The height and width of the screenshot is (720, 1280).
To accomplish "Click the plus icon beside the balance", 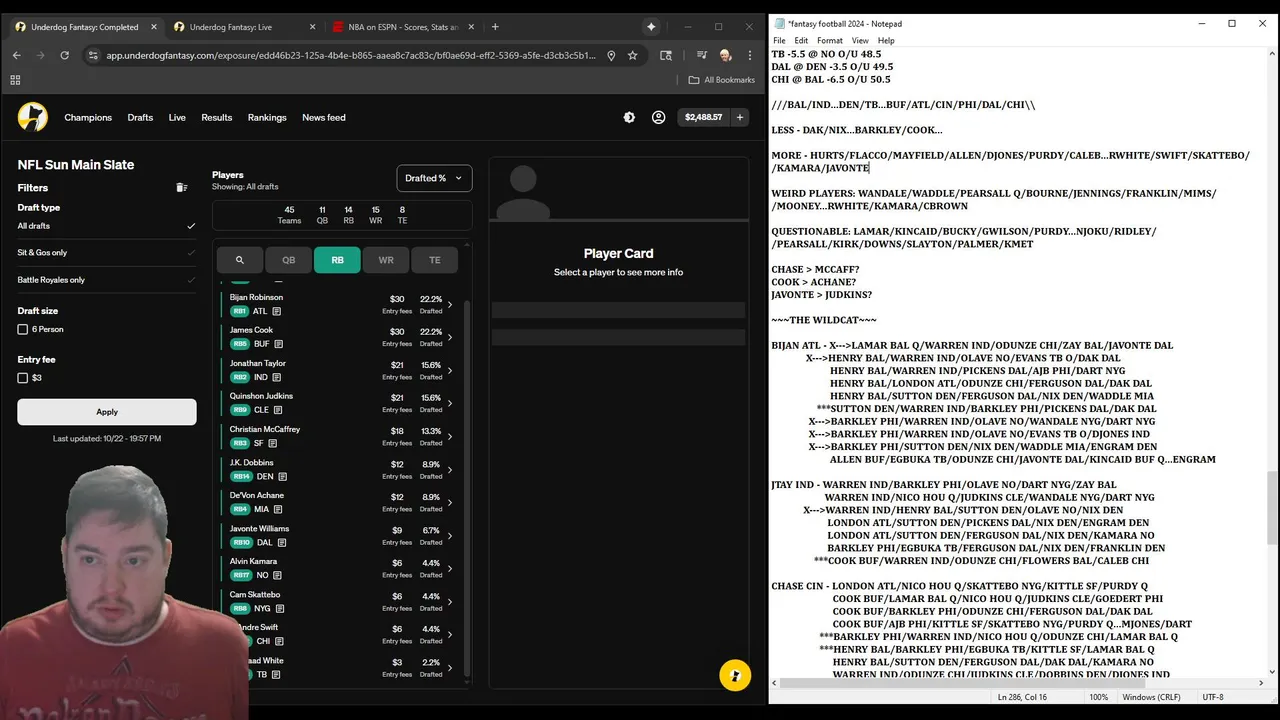I will tap(740, 117).
